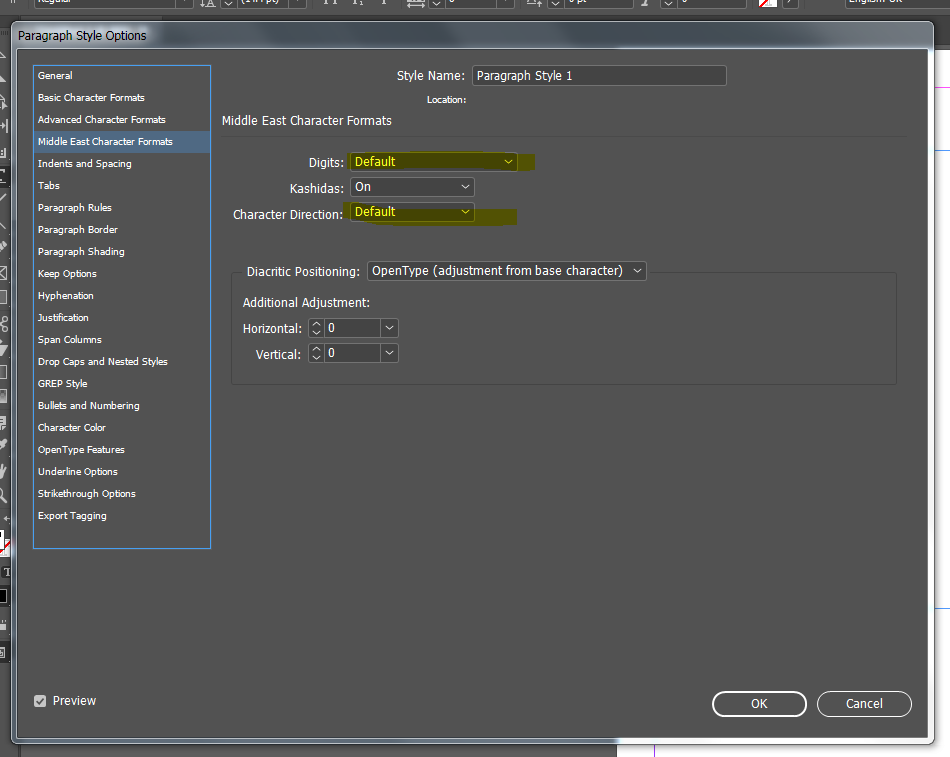The width and height of the screenshot is (950, 757).
Task: Click the Cancel button
Action: click(864, 704)
